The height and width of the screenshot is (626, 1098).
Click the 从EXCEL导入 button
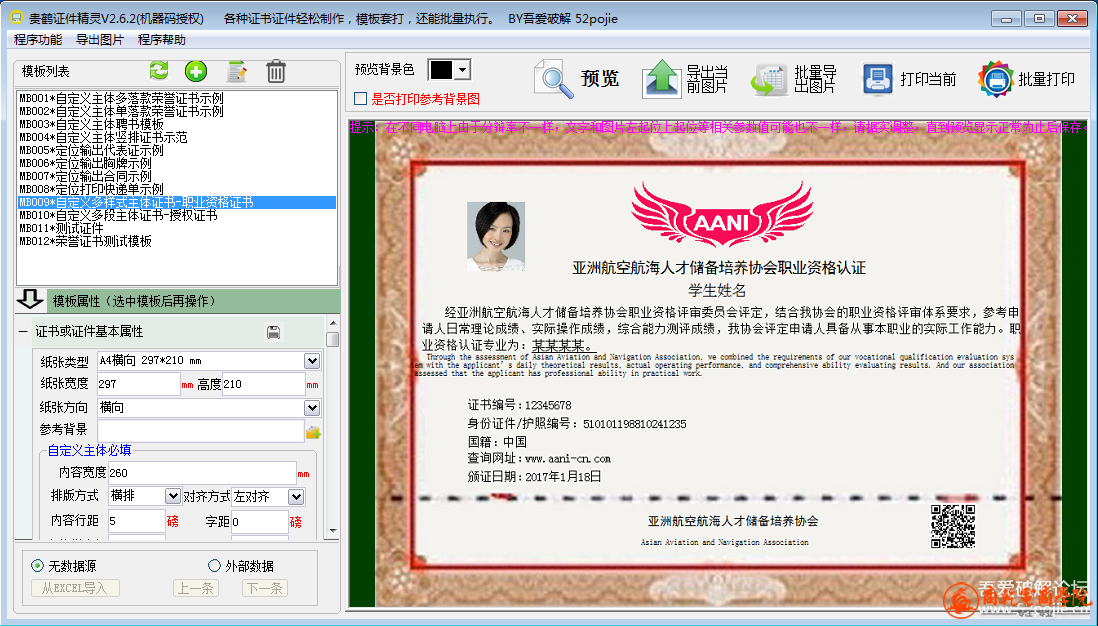(x=75, y=588)
